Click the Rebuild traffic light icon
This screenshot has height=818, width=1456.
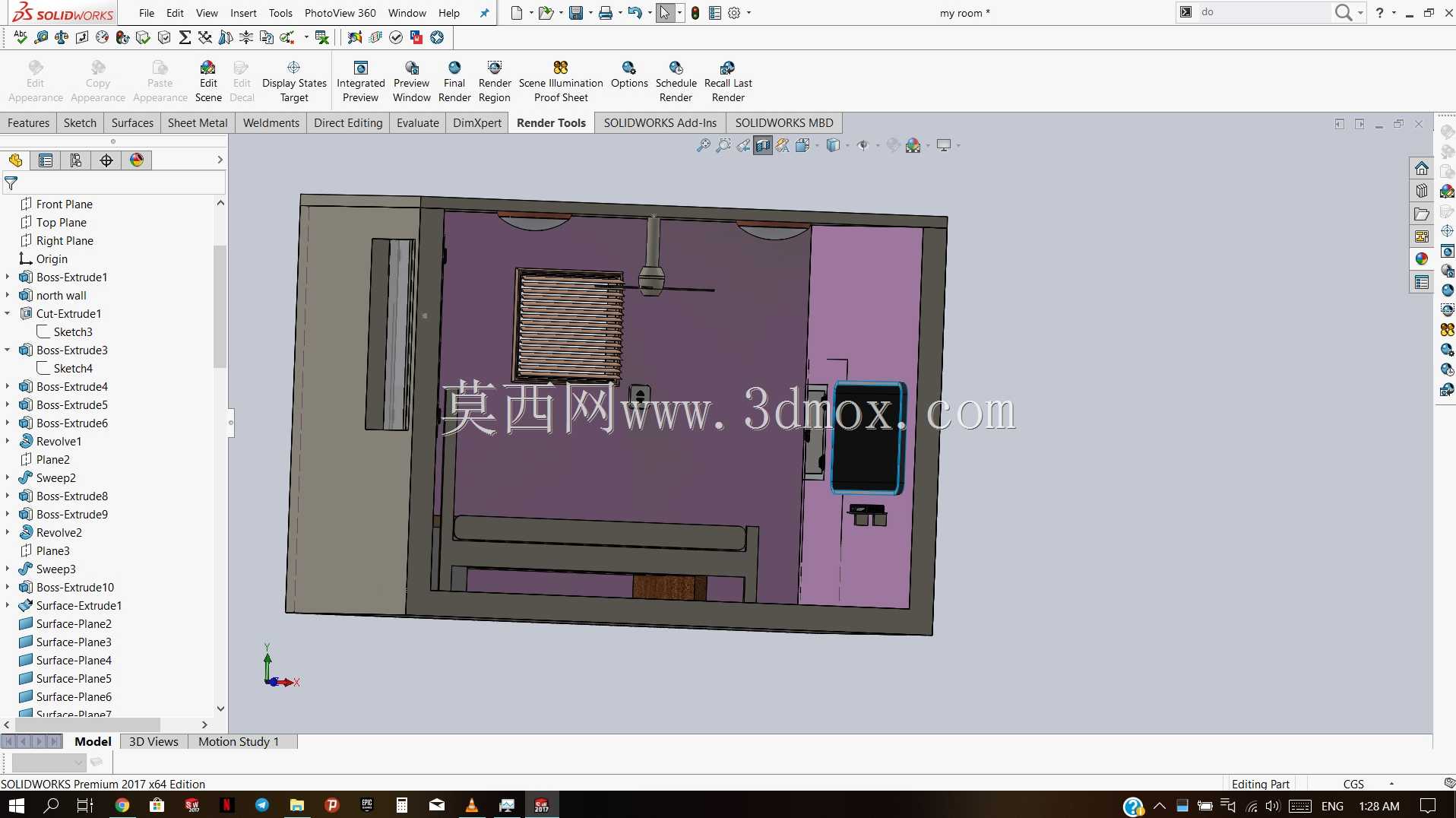(695, 13)
